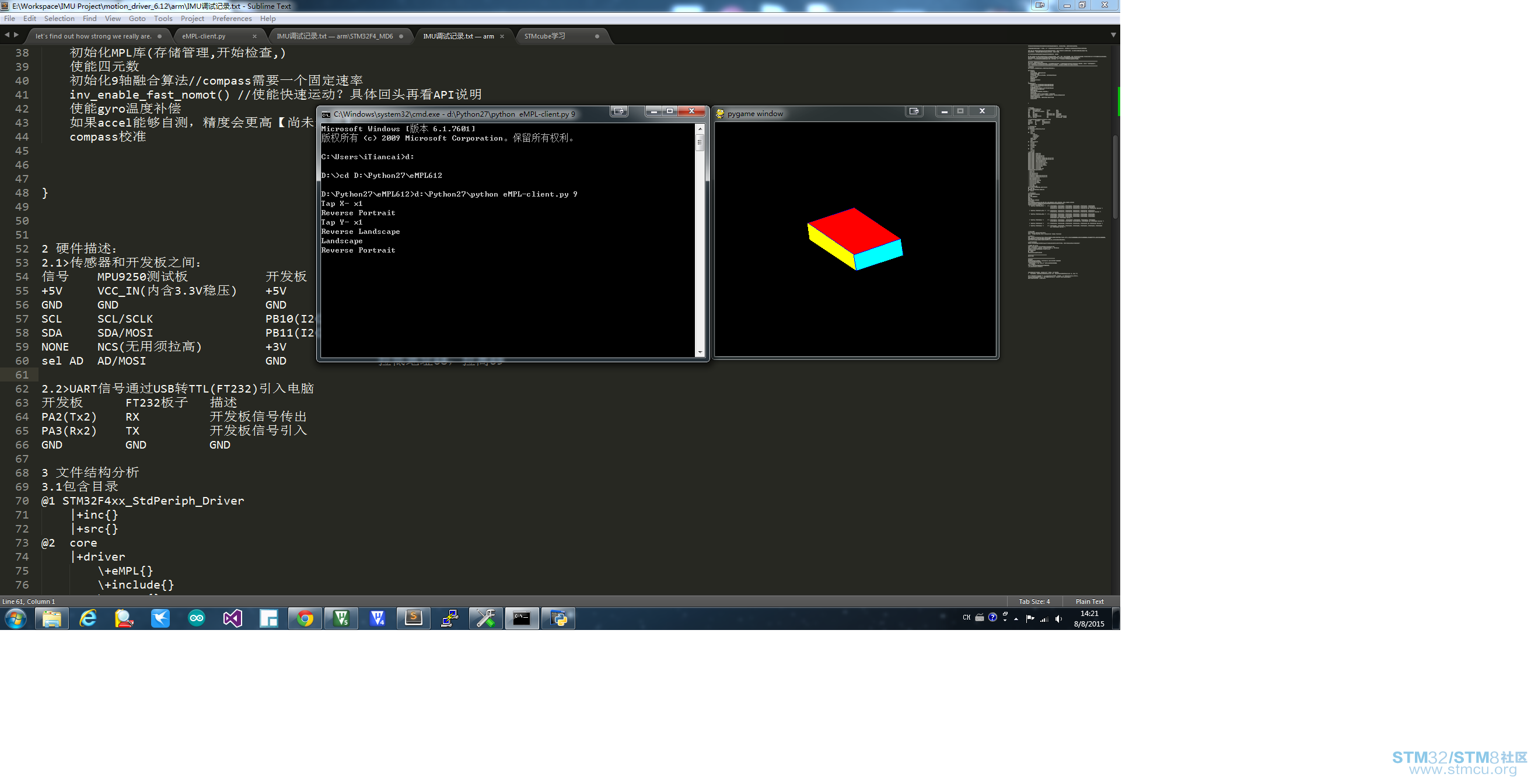Open Action Center flag in system tray
Viewport: 1531px width, 784px height.
tap(1030, 619)
